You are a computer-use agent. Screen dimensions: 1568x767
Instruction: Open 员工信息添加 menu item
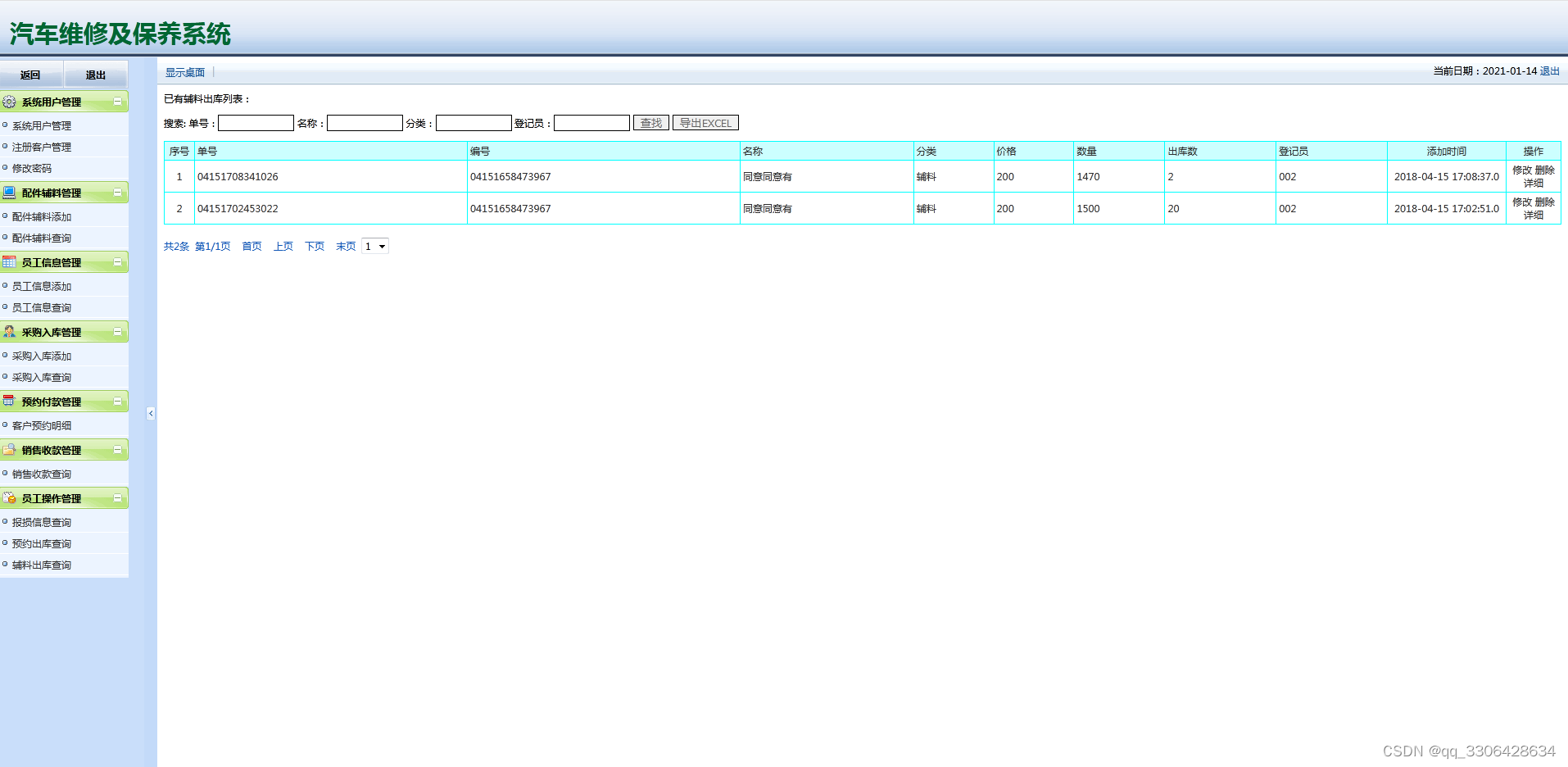click(42, 286)
